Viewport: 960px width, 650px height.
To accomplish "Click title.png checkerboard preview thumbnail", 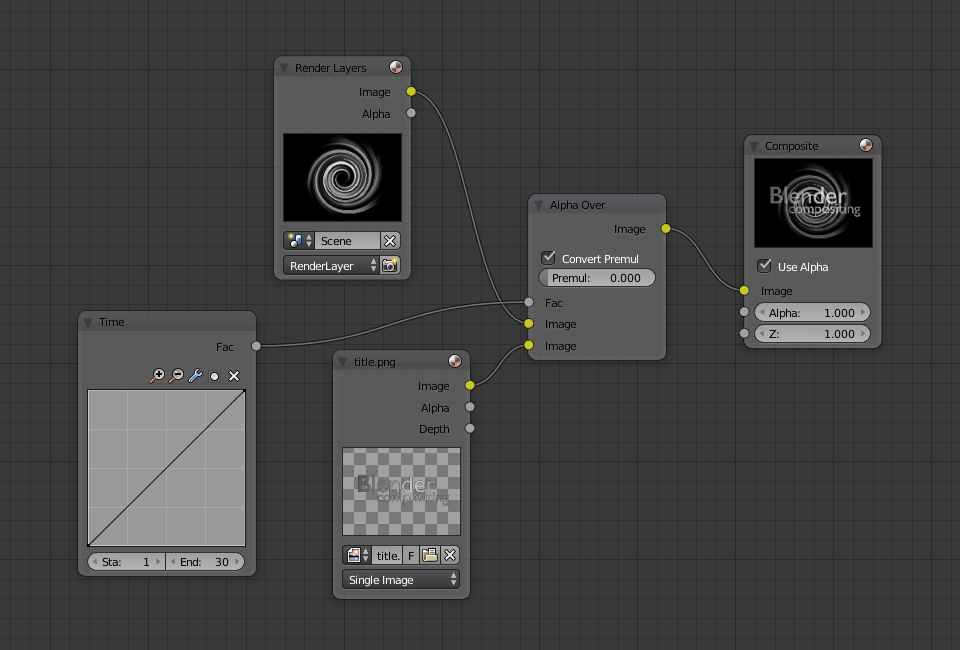I will pyautogui.click(x=401, y=491).
